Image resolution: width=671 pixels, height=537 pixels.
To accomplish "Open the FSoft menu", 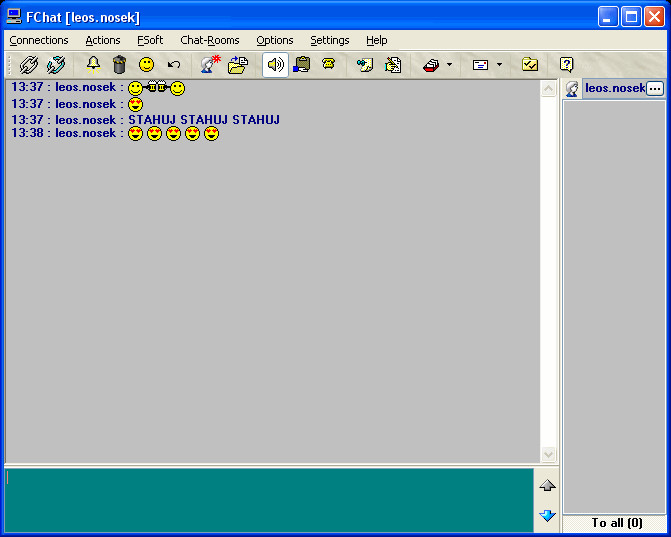I will (x=150, y=40).
